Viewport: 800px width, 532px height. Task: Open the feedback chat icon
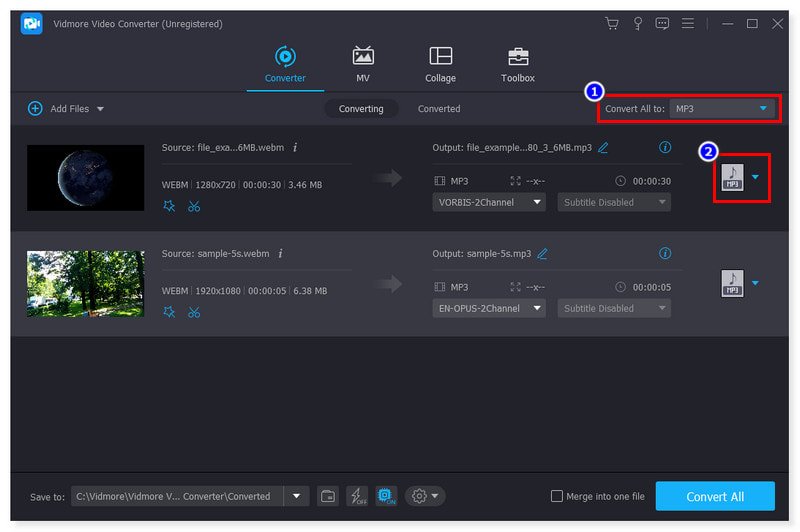coord(662,23)
